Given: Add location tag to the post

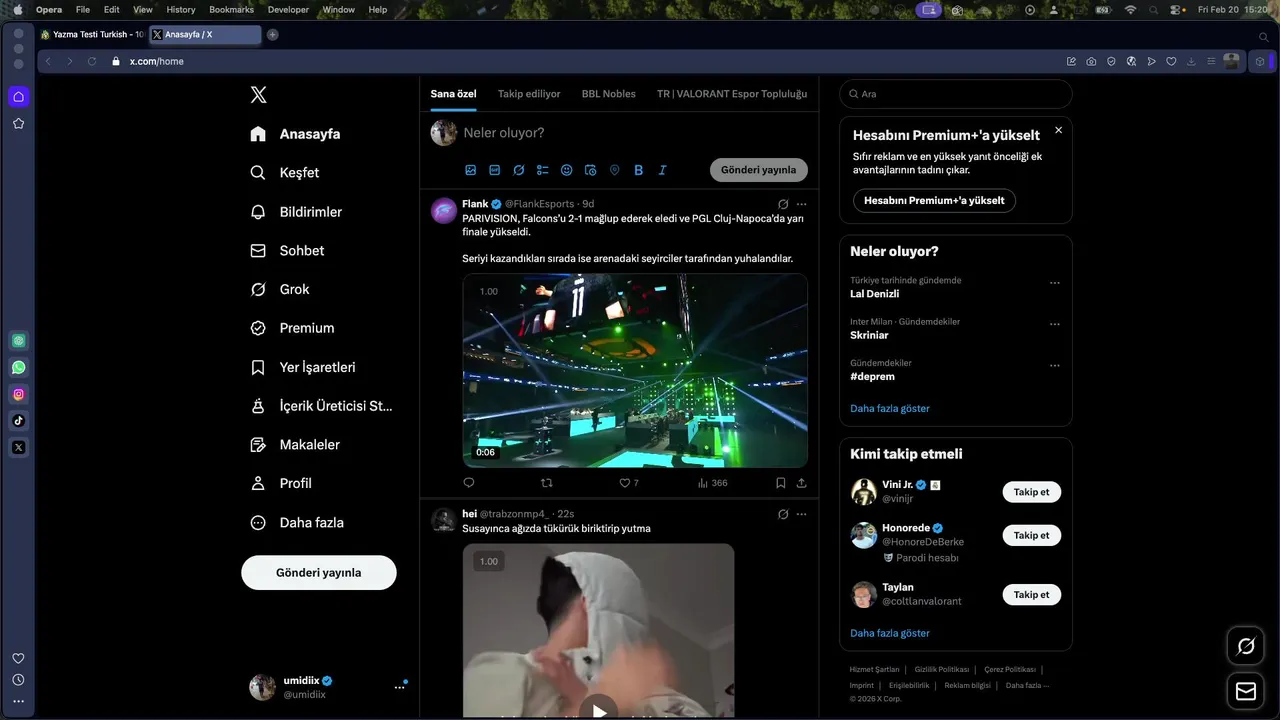Looking at the screenshot, I should [x=615, y=170].
